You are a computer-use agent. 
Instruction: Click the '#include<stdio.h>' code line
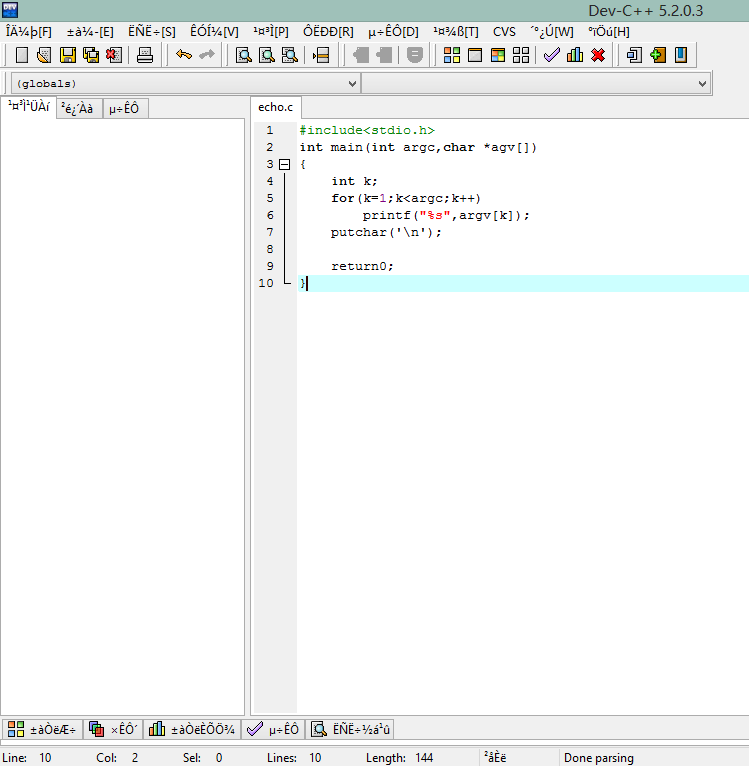click(367, 130)
